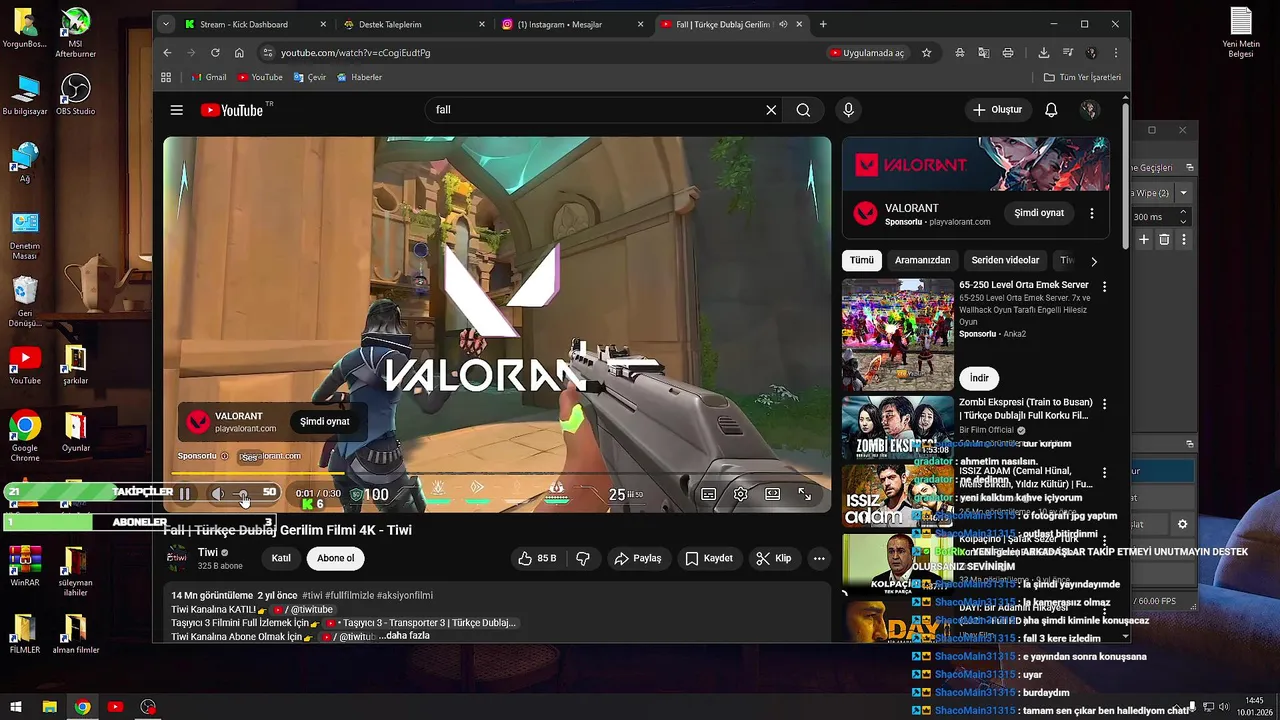Open the Chrome apps grid icon

(166, 77)
